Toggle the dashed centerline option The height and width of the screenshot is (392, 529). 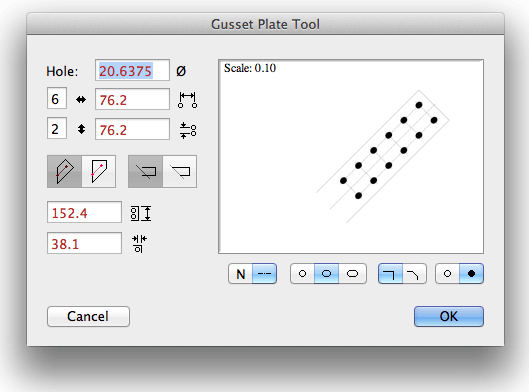point(264,274)
